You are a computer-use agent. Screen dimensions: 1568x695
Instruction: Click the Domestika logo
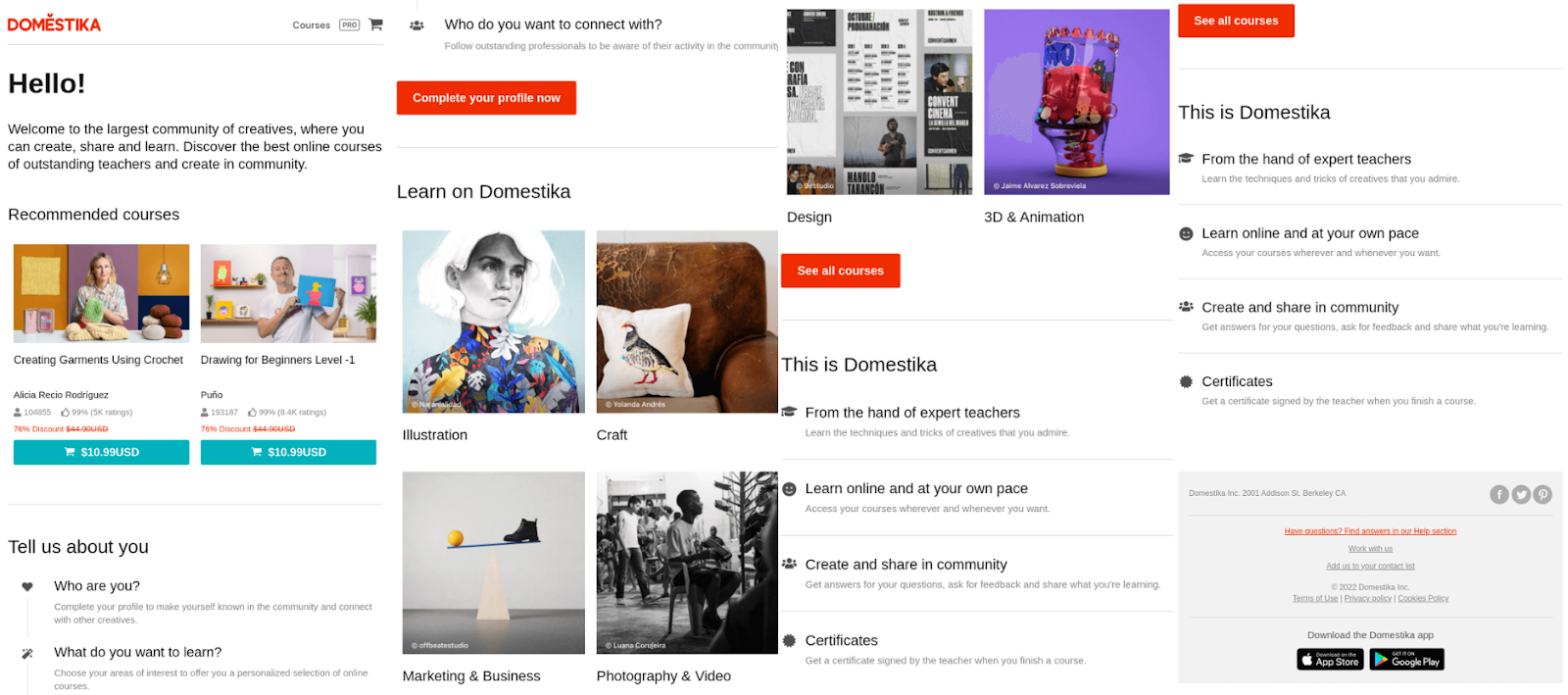tap(54, 25)
